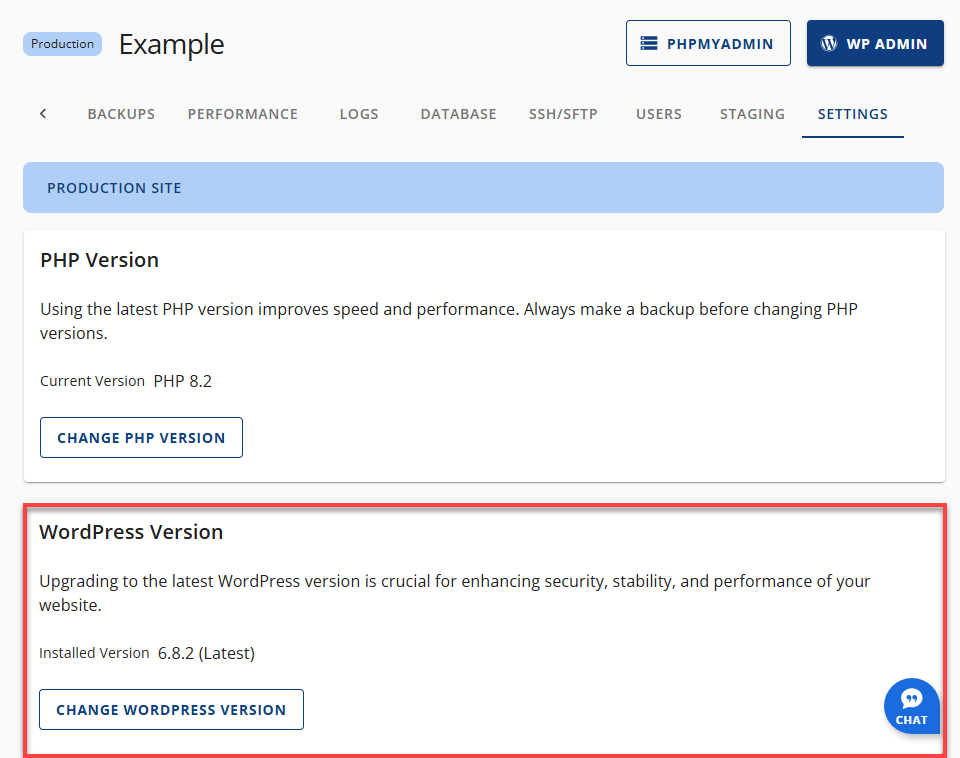Click the site name Example heading
960x758 pixels.
(x=171, y=44)
